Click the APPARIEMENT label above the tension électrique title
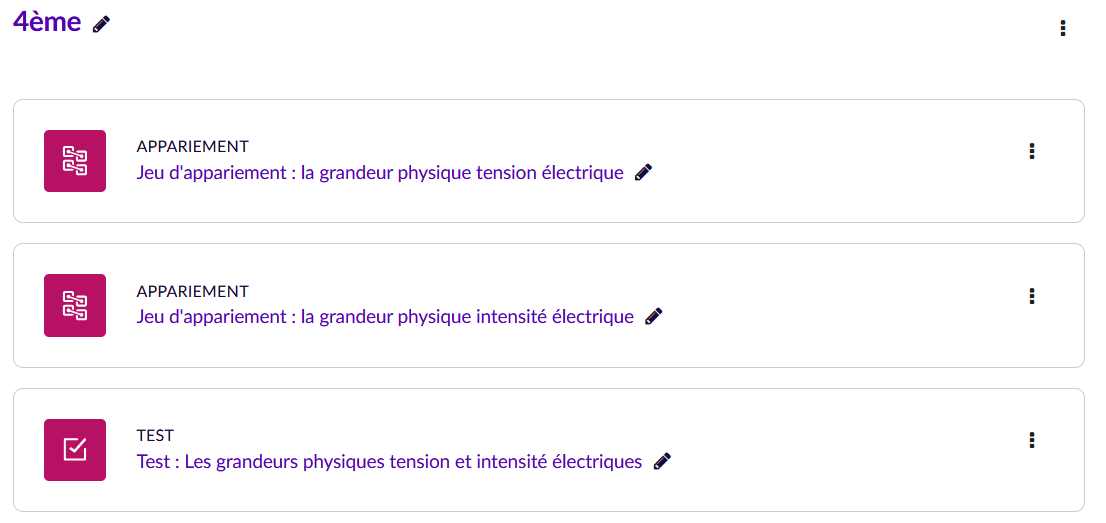Image resolution: width=1106 pixels, height=523 pixels. tap(192, 147)
